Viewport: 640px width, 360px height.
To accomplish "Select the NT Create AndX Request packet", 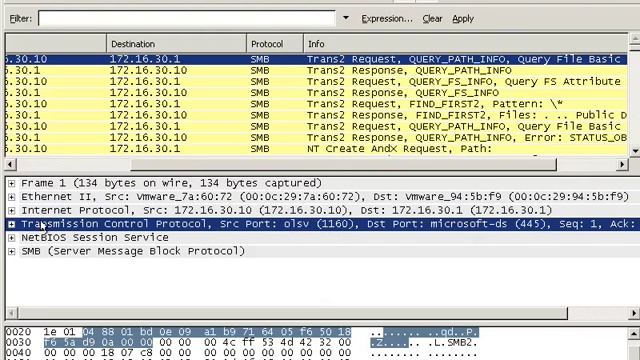I will (316, 149).
